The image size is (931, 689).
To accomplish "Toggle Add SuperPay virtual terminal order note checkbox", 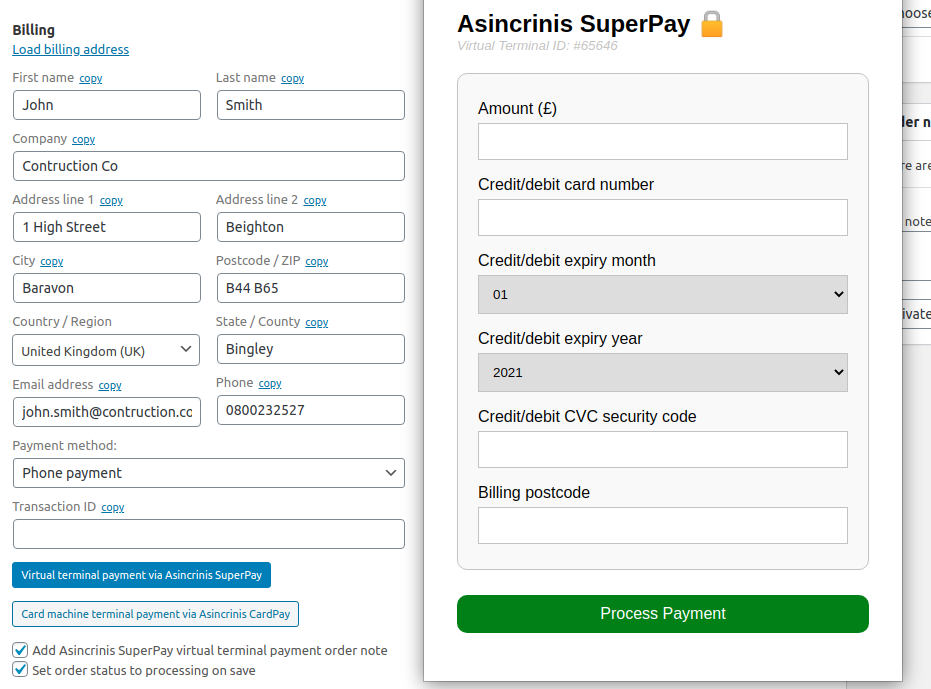I will coord(20,650).
